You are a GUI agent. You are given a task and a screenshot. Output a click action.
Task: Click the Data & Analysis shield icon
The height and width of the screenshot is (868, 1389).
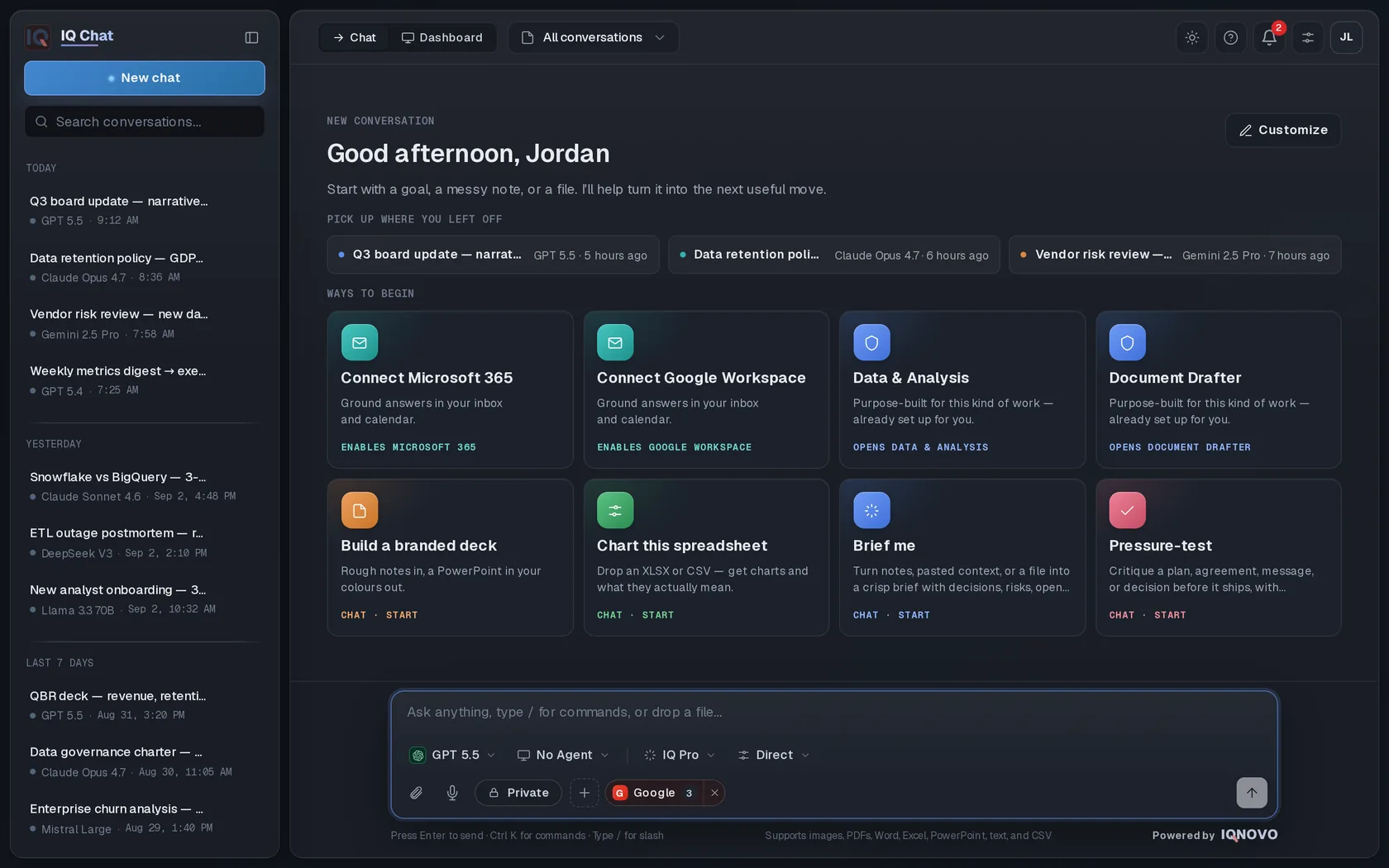871,342
